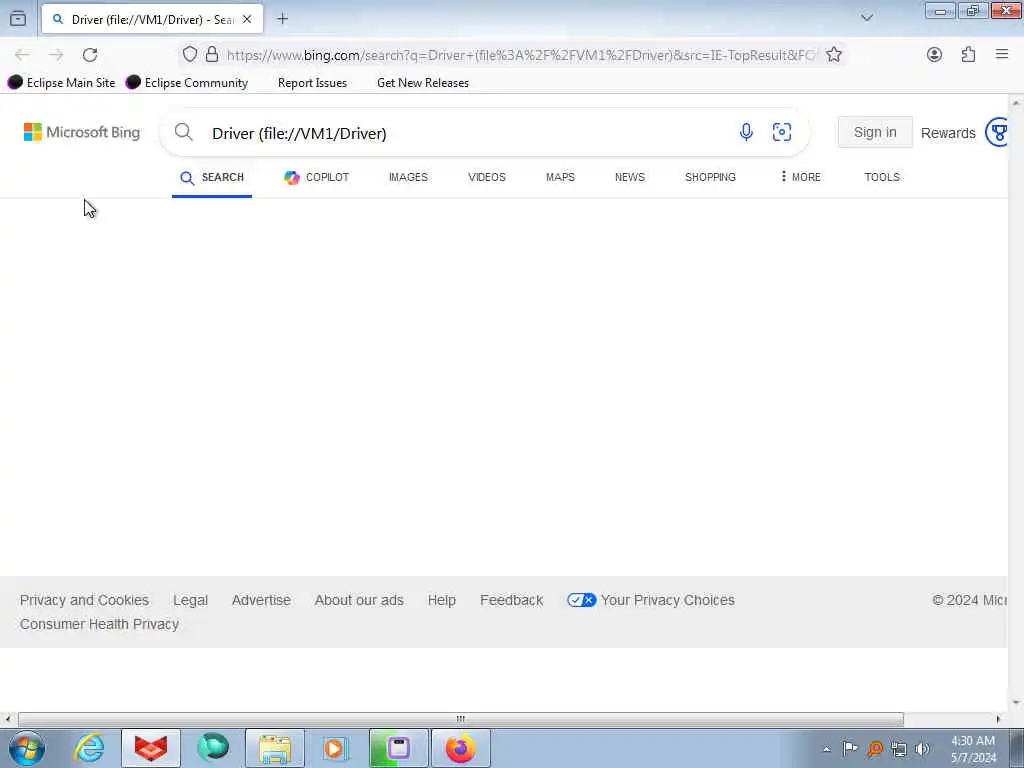
Task: Open the volume speaker tray icon
Action: tap(922, 749)
